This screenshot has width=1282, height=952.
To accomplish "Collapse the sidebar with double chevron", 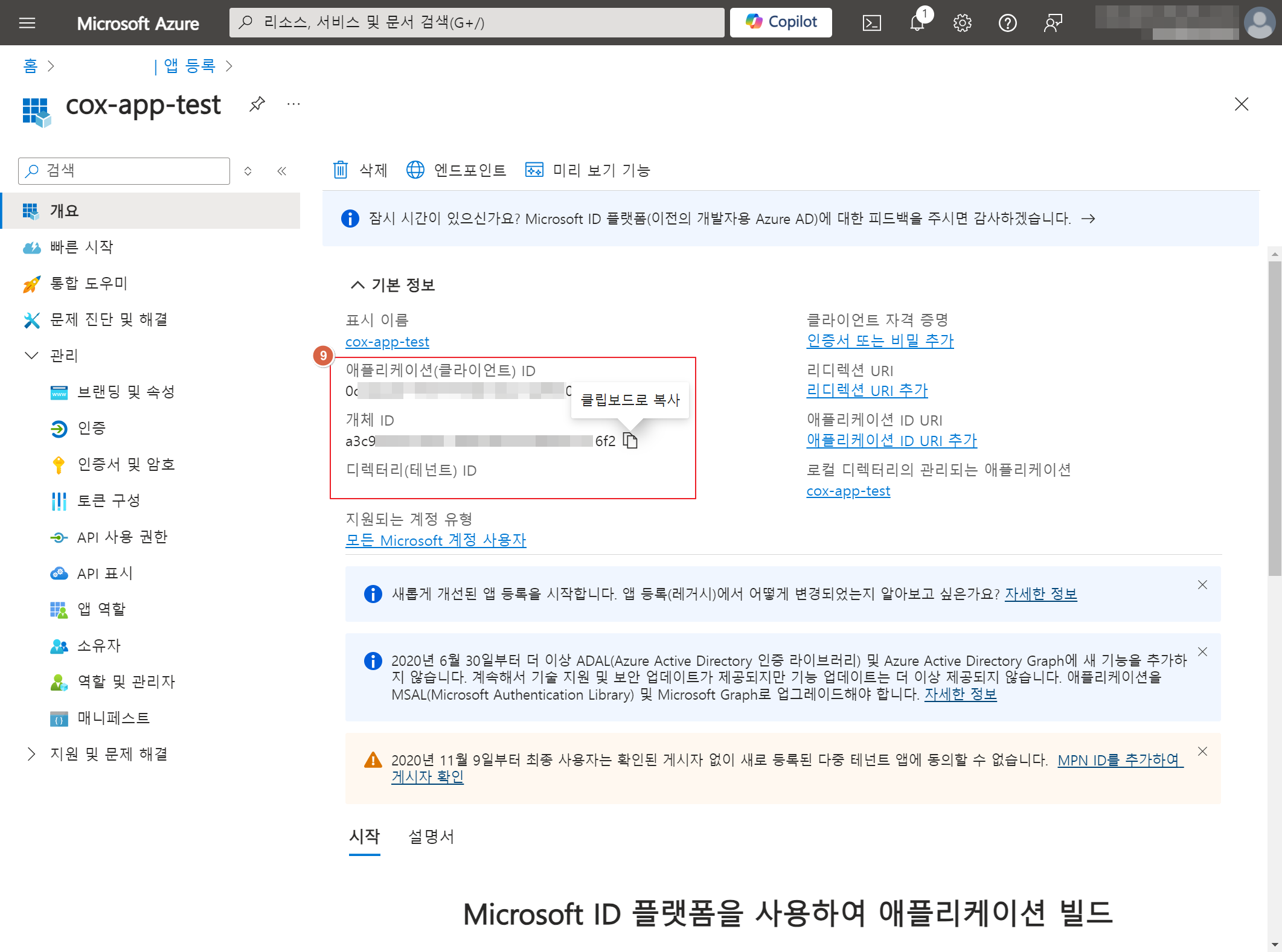I will click(x=281, y=171).
